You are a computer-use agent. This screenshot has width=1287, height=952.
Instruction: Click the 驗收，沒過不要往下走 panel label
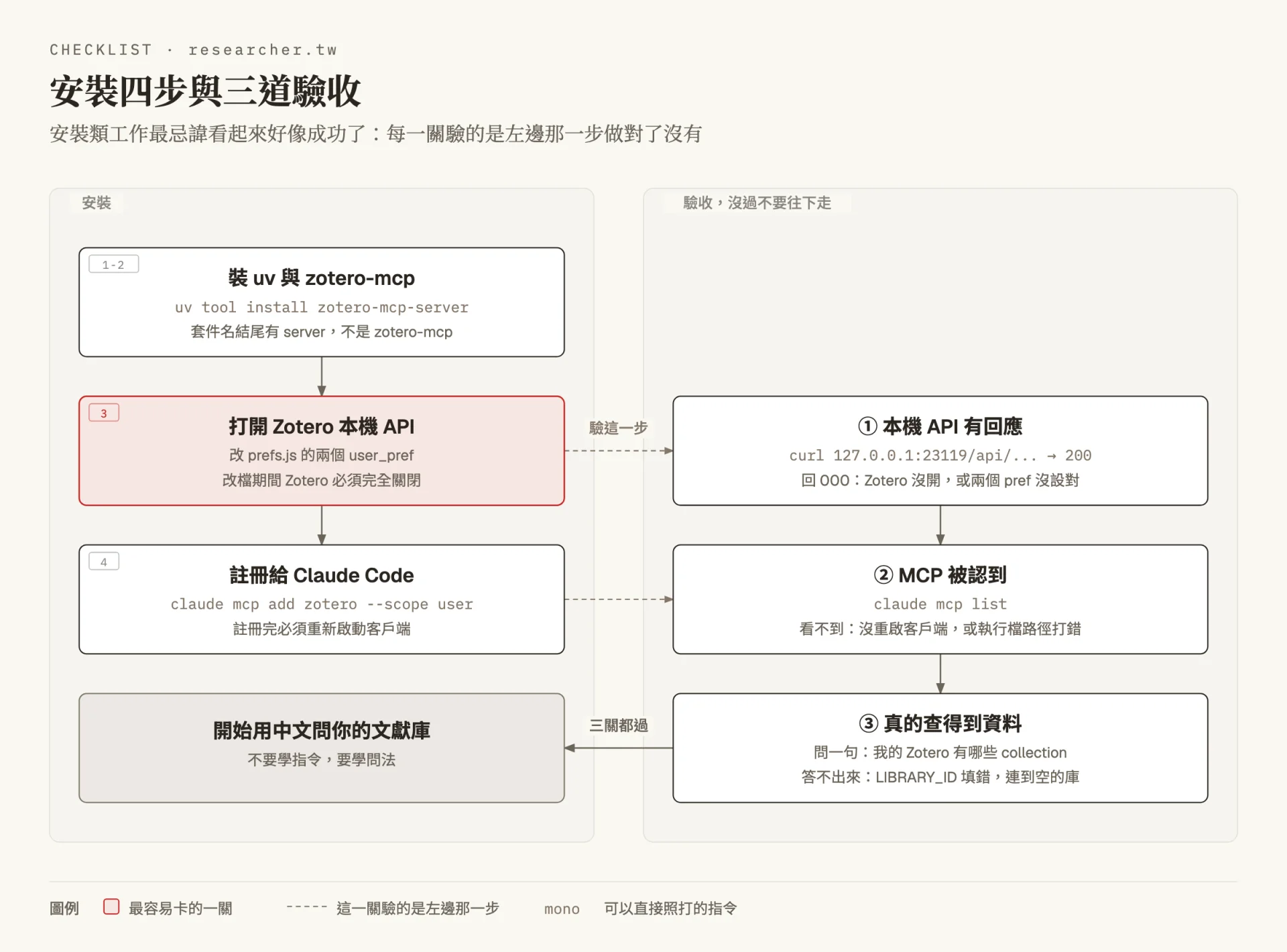tap(757, 202)
